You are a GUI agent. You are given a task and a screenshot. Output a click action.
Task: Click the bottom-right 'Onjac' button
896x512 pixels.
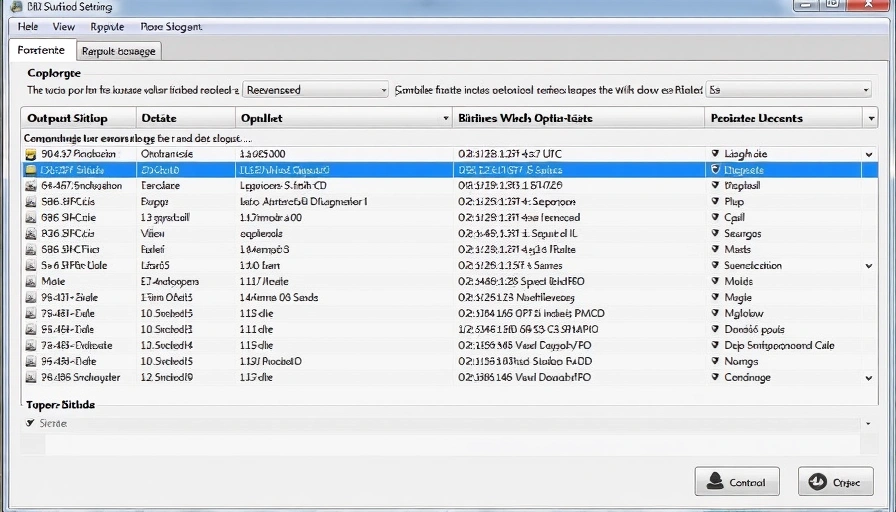pyautogui.click(x=835, y=482)
